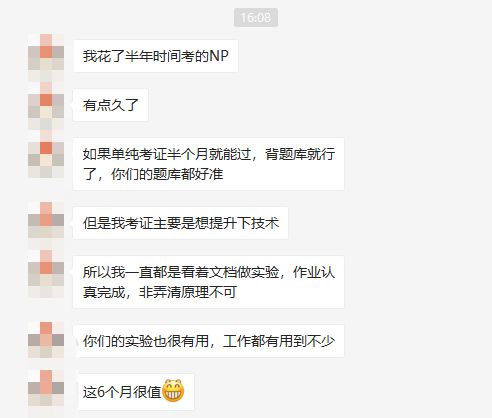The image size is (492, 418).
Task: Open sender avatar beside '有点久了' message
Action: click(46, 106)
